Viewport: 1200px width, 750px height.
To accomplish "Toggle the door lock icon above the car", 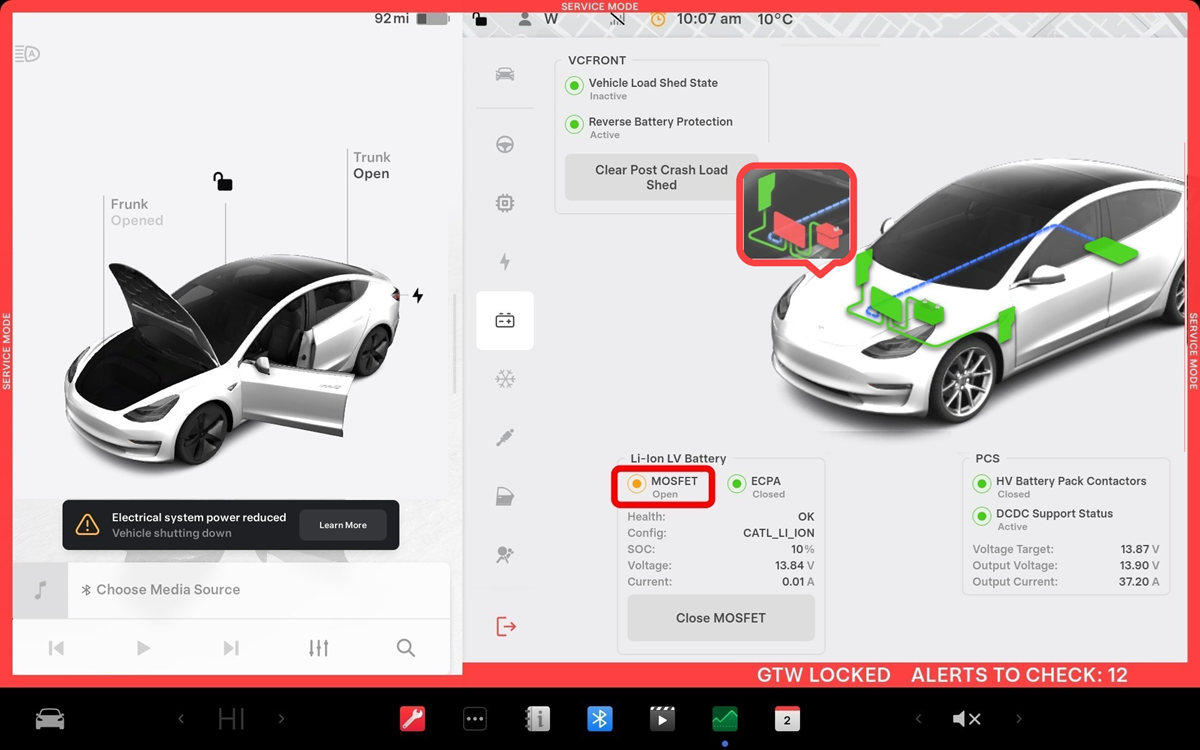I will 222,181.
